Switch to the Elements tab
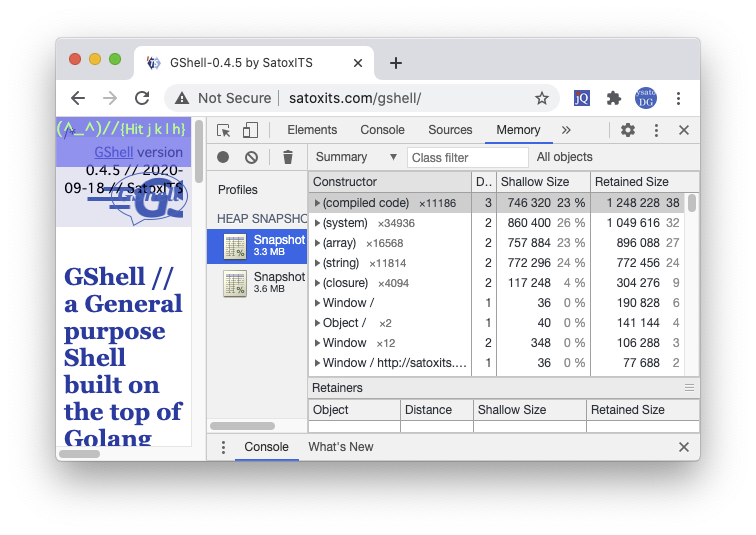Image resolution: width=756 pixels, height=535 pixels. pyautogui.click(x=312, y=130)
